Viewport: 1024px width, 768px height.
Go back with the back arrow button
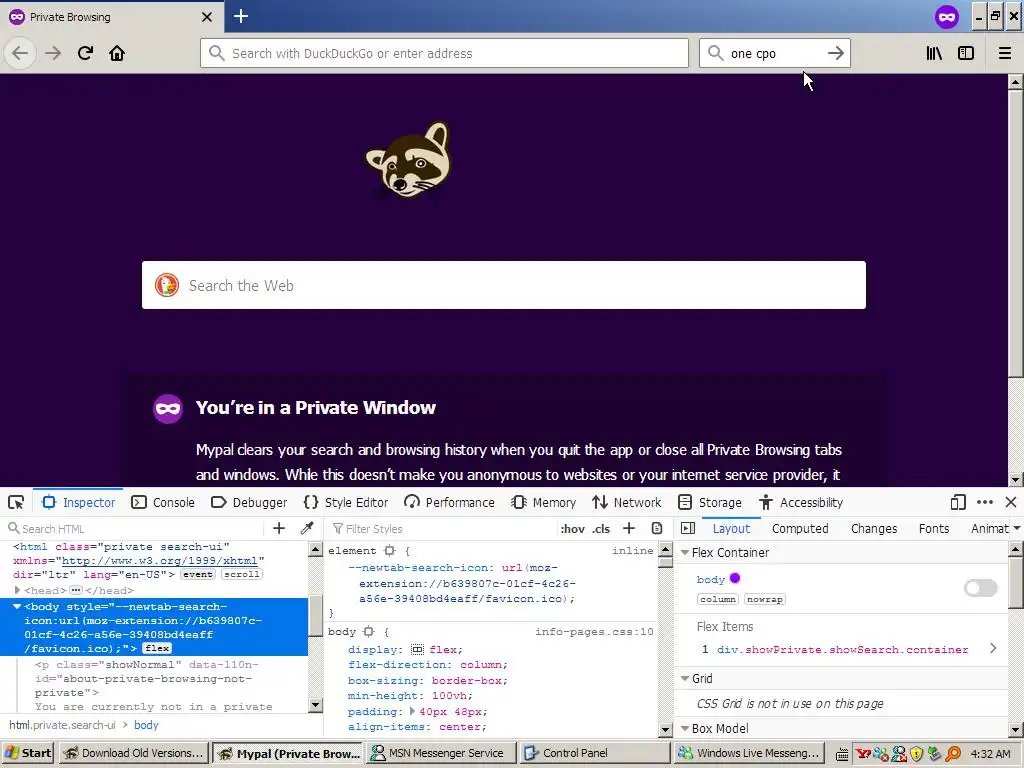[20, 53]
